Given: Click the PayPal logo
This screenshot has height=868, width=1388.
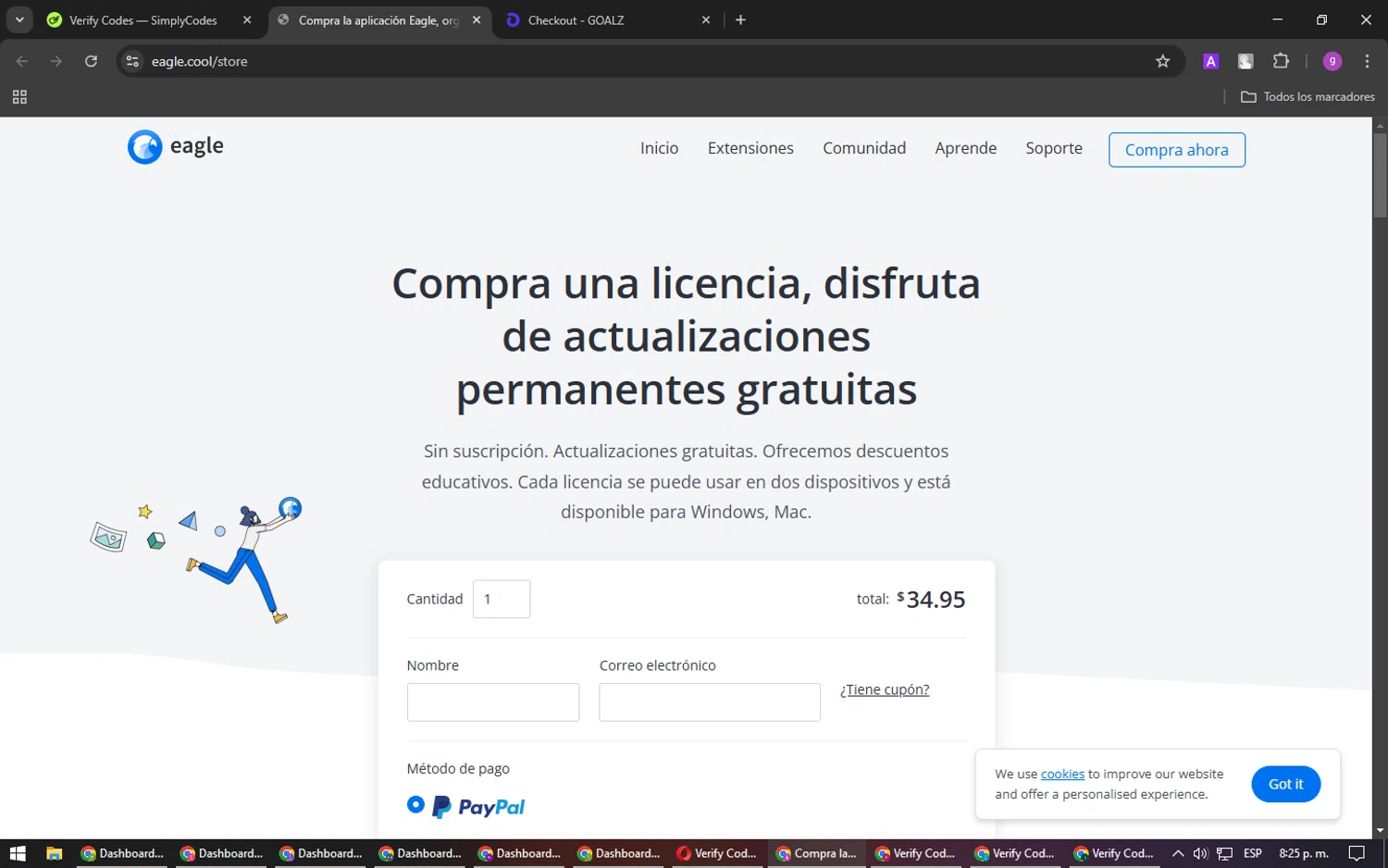Looking at the screenshot, I should 478,807.
